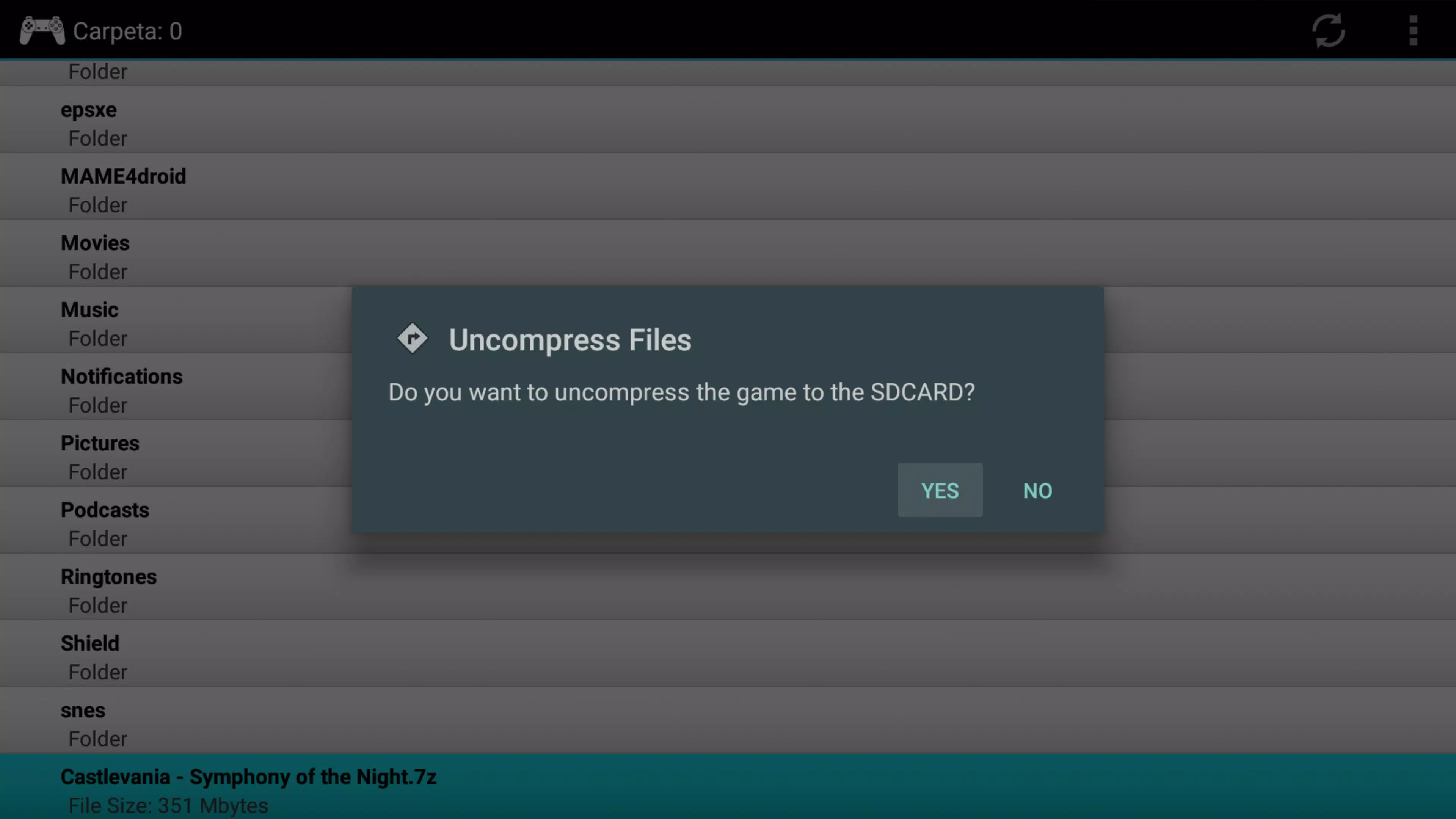Click the refresh/sync icon top right
Image resolution: width=1456 pixels, height=819 pixels.
1329,30
